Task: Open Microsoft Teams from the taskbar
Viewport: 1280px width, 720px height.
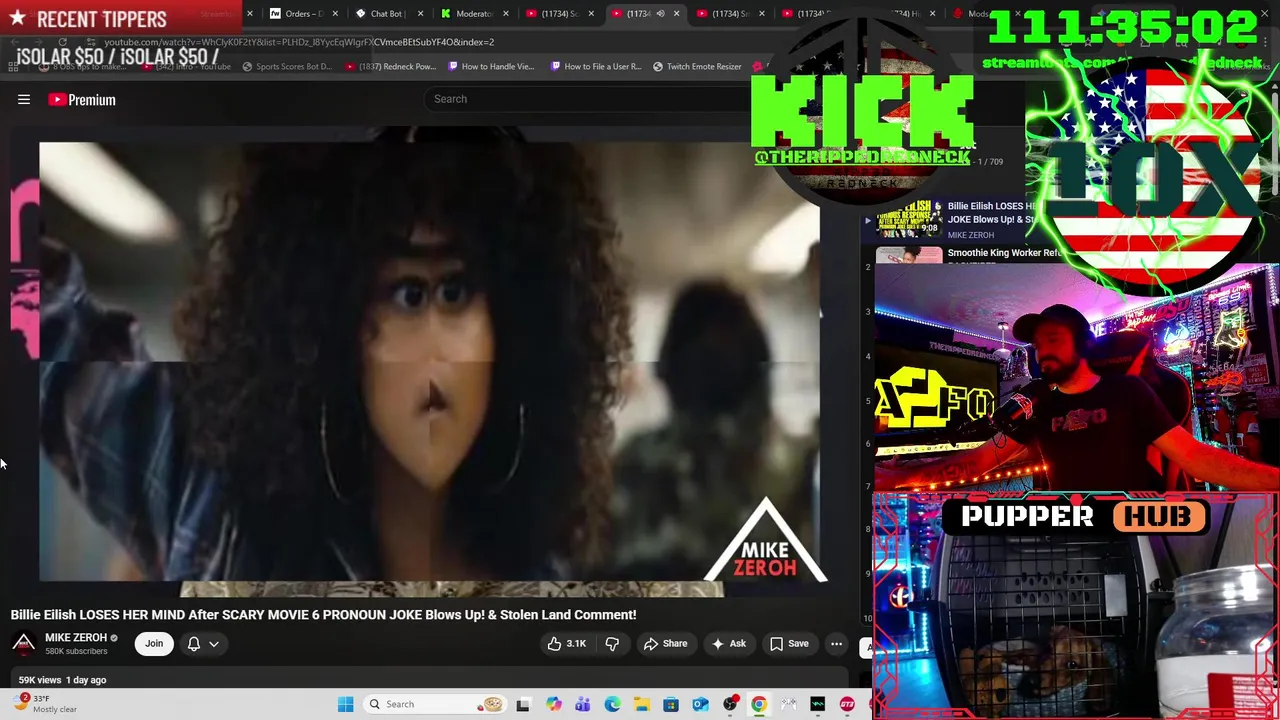Action: pyautogui.click(x=583, y=704)
